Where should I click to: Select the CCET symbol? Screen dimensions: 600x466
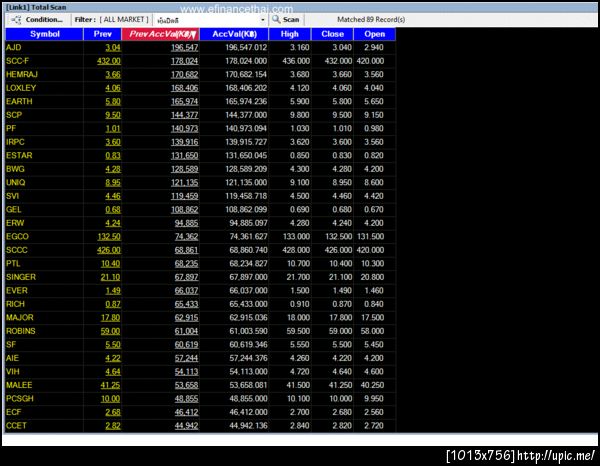click(16, 425)
